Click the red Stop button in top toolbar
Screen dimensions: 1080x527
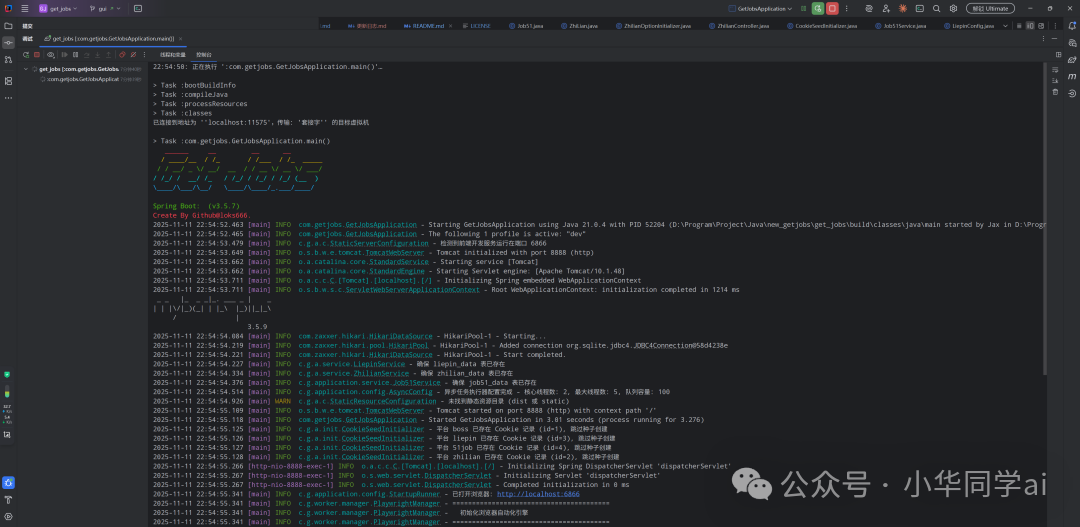(832, 8)
